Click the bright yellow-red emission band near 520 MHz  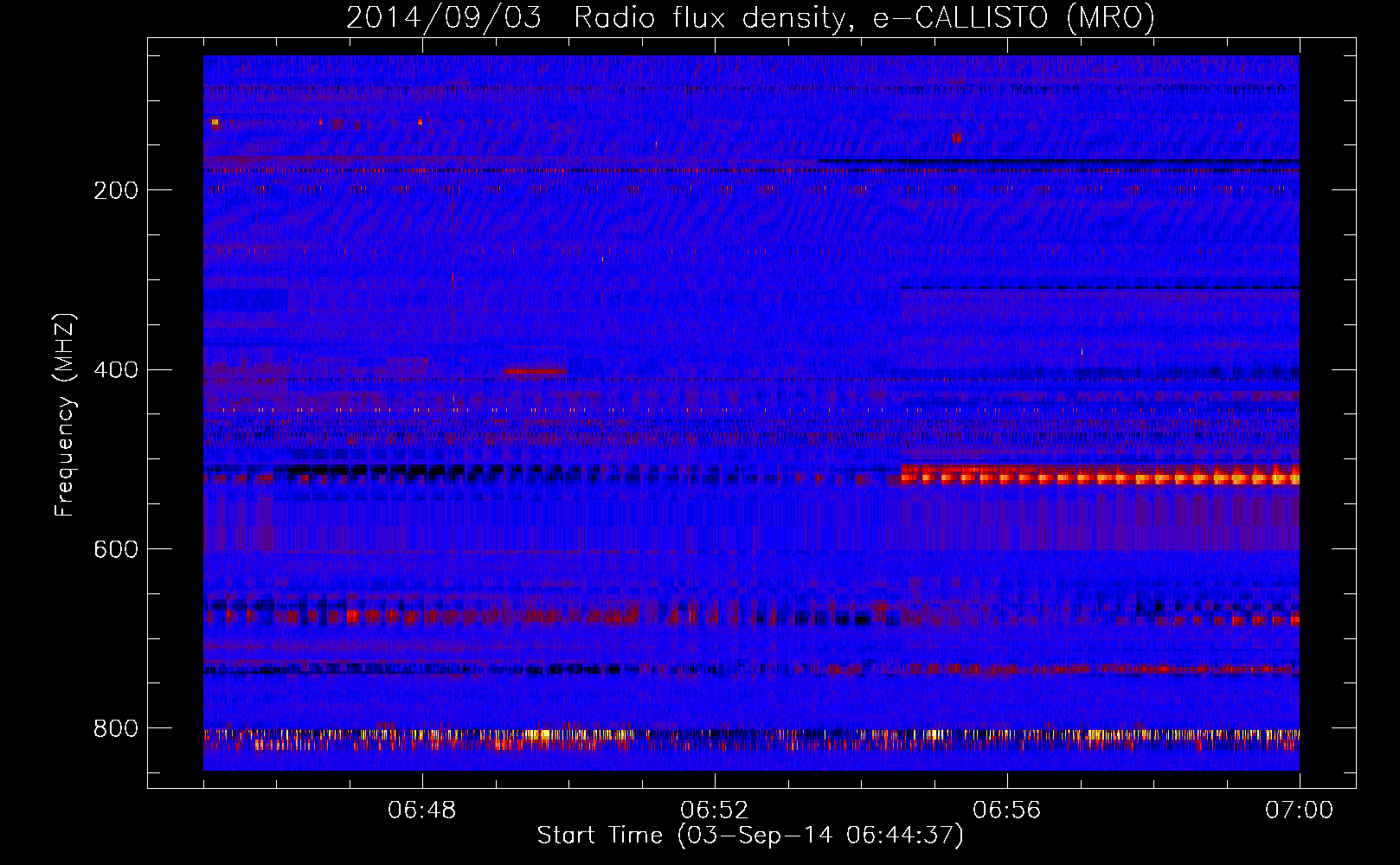[1100, 476]
